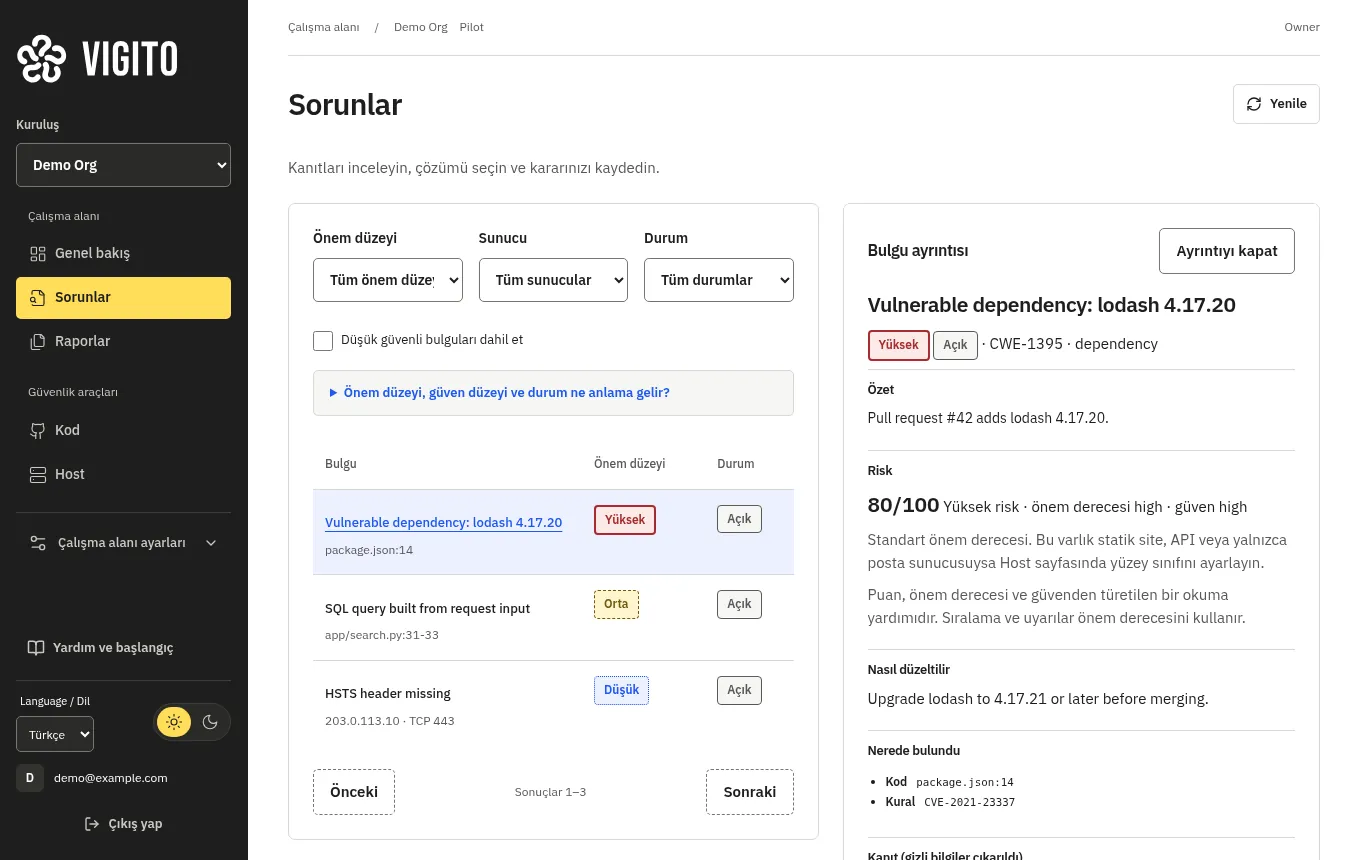Select the SQL query built from request input row
Image resolution: width=1360 pixels, height=860 pixels.
(553, 618)
